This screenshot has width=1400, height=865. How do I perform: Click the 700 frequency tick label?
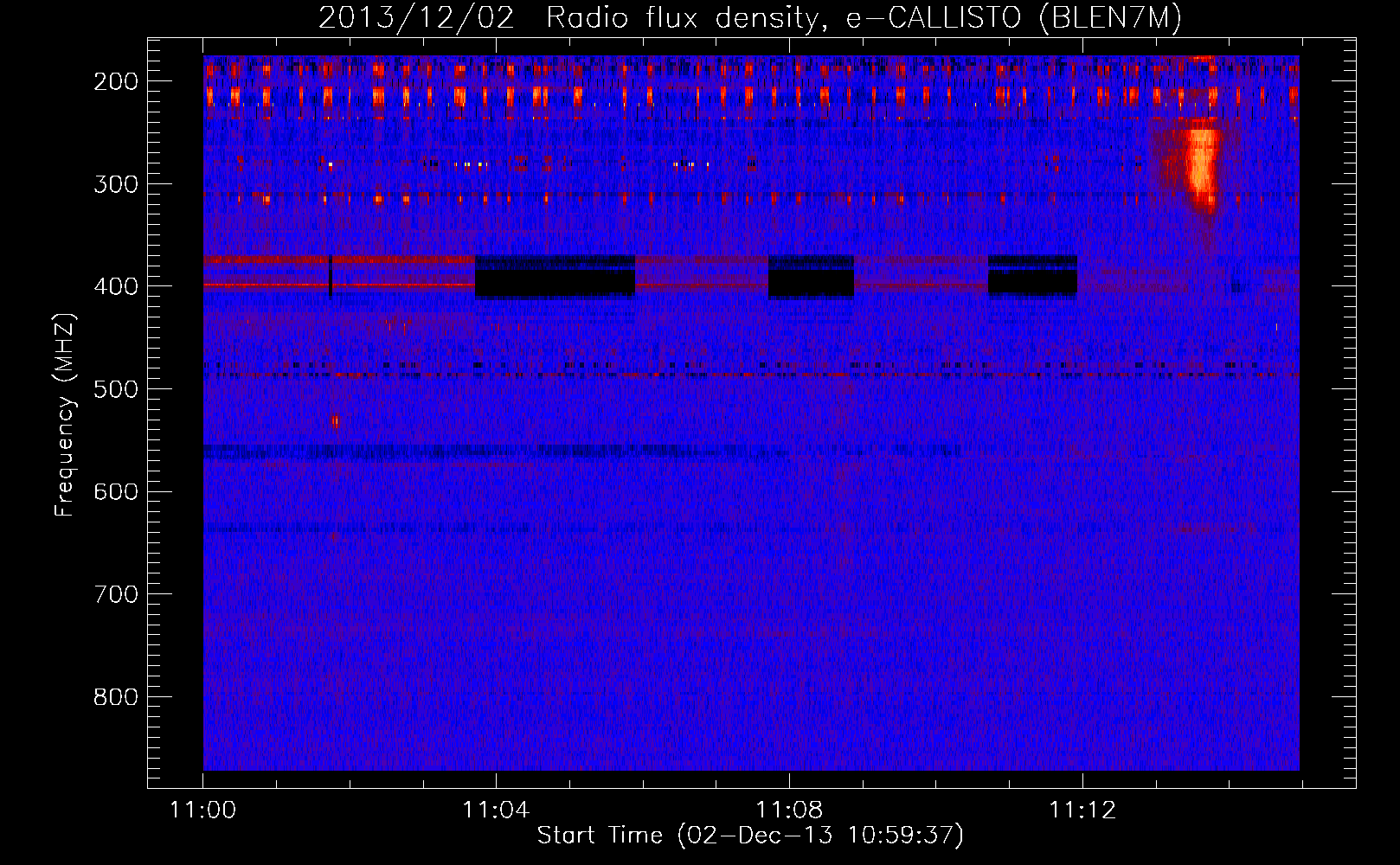[116, 594]
